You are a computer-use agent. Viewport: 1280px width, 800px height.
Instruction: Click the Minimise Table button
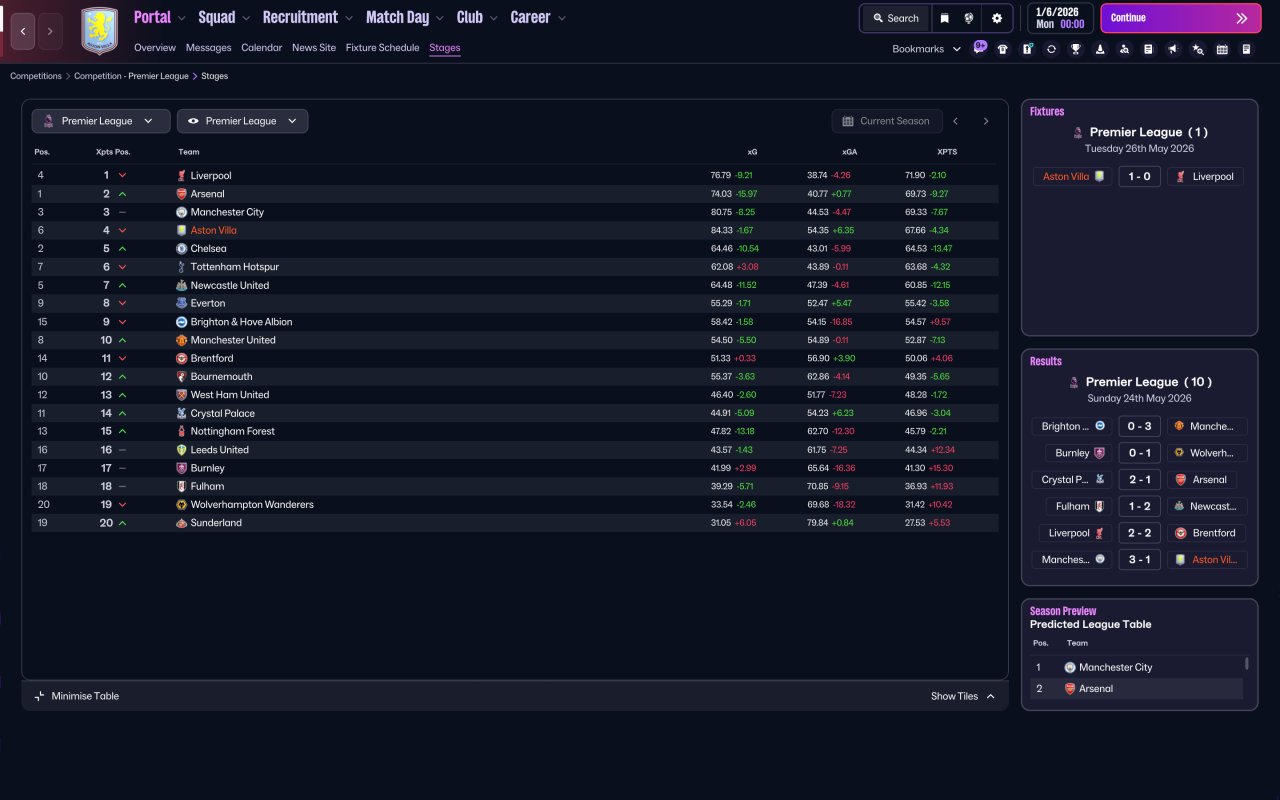[x=76, y=696]
